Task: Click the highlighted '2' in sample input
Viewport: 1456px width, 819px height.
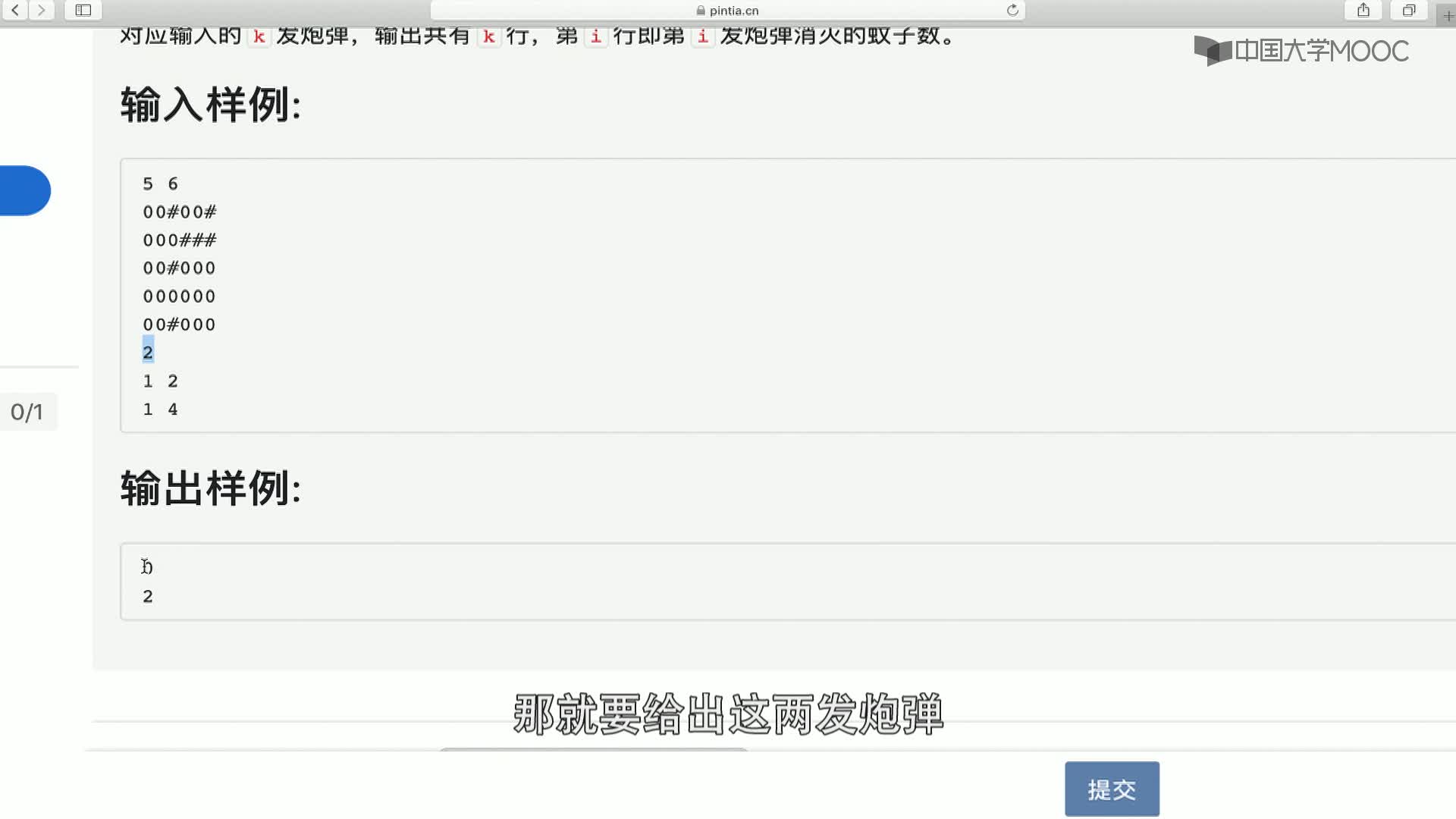Action: 148,352
